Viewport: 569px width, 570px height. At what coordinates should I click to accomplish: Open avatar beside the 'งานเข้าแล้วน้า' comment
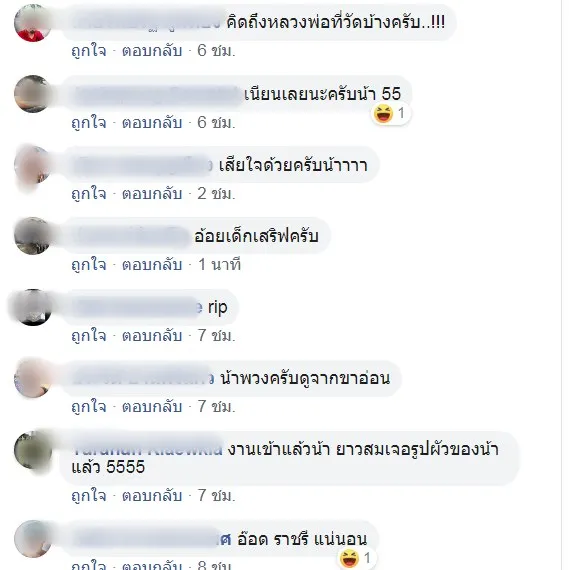point(32,450)
